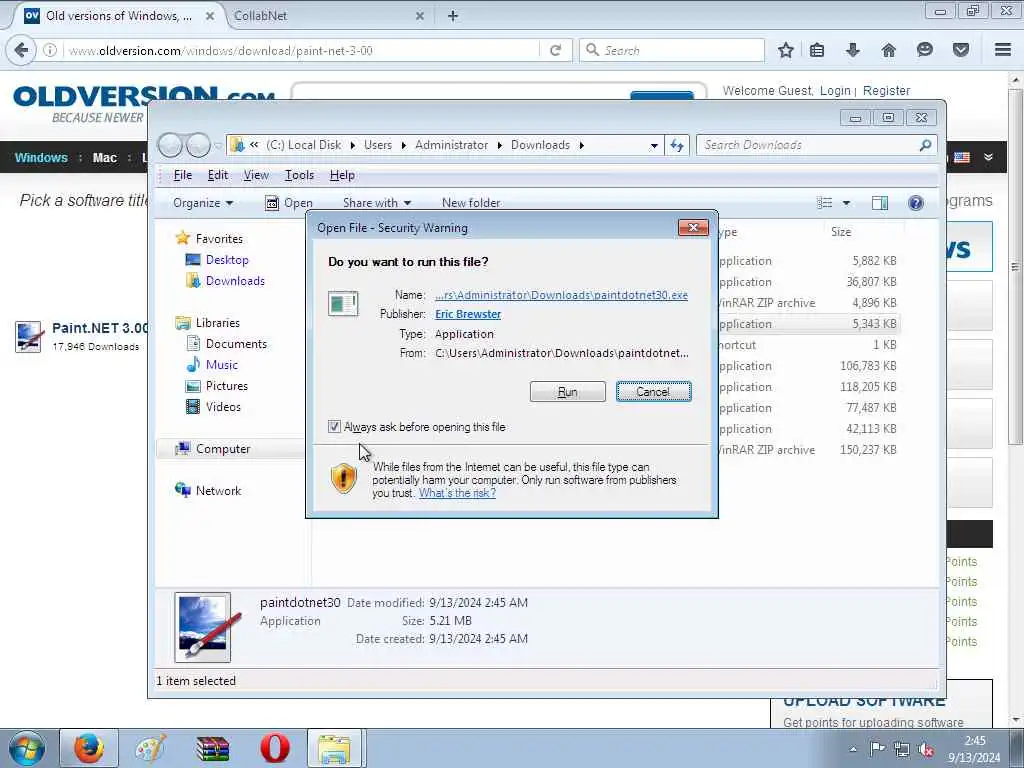Open a new Firefox tab

coord(453,16)
